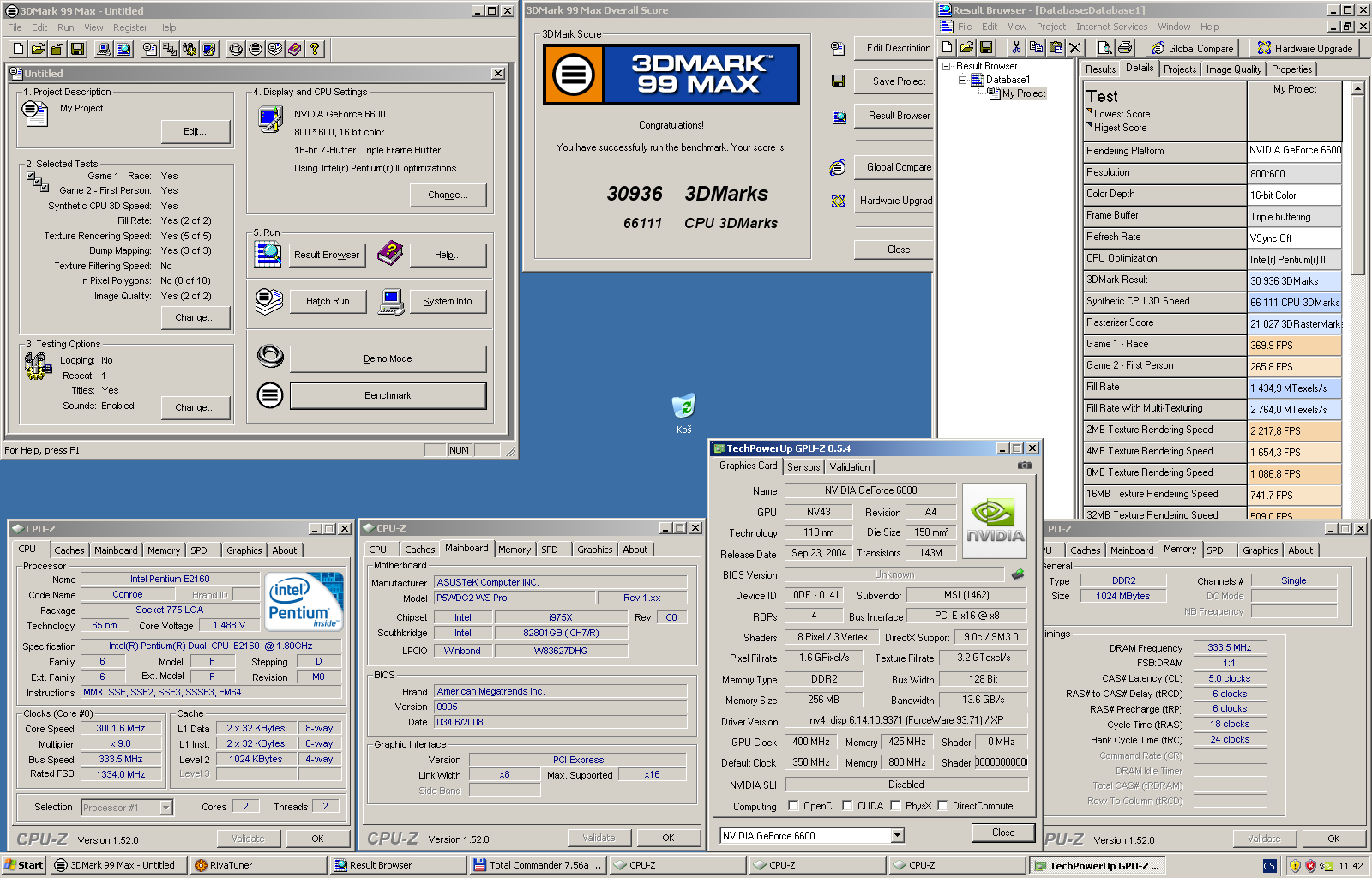Switch to Total Commander in the taskbar
The image size is (1372, 878).
point(539,865)
